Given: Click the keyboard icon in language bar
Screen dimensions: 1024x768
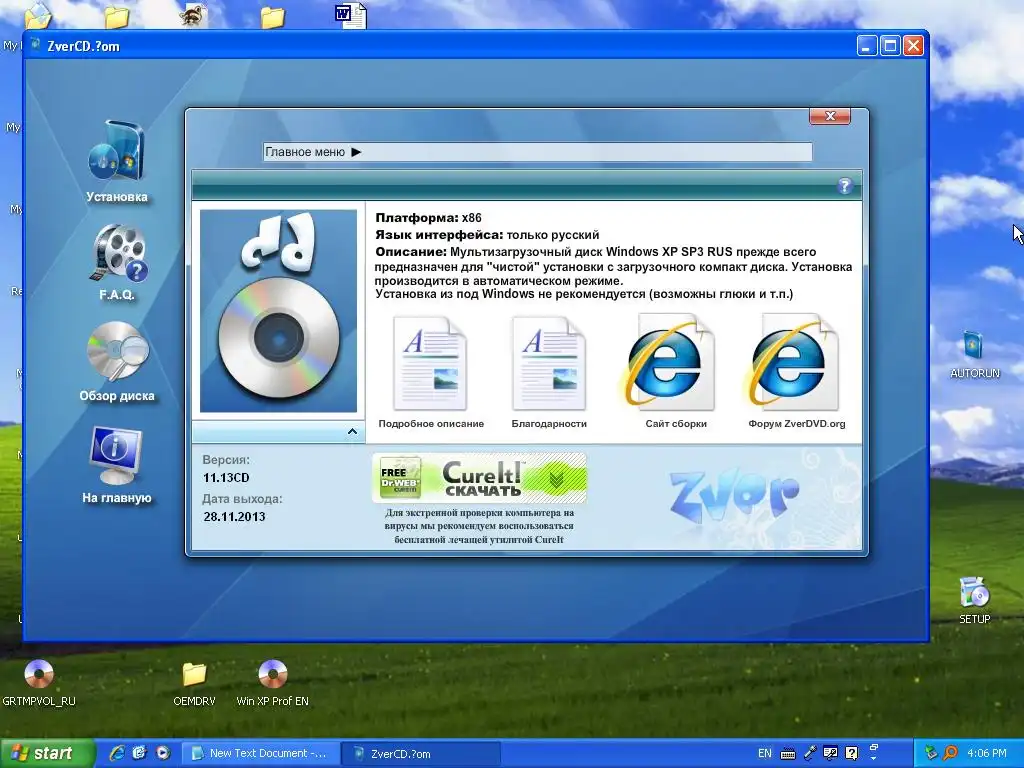Looking at the screenshot, I should coord(788,754).
